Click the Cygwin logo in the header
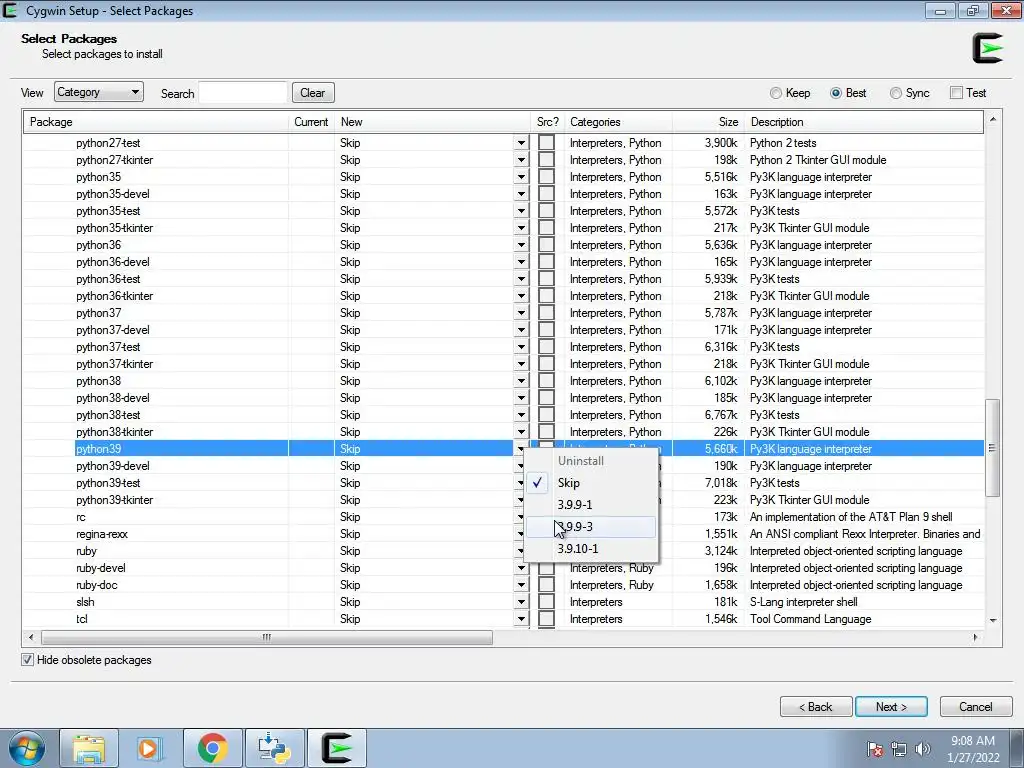1024x768 pixels. coord(987,48)
